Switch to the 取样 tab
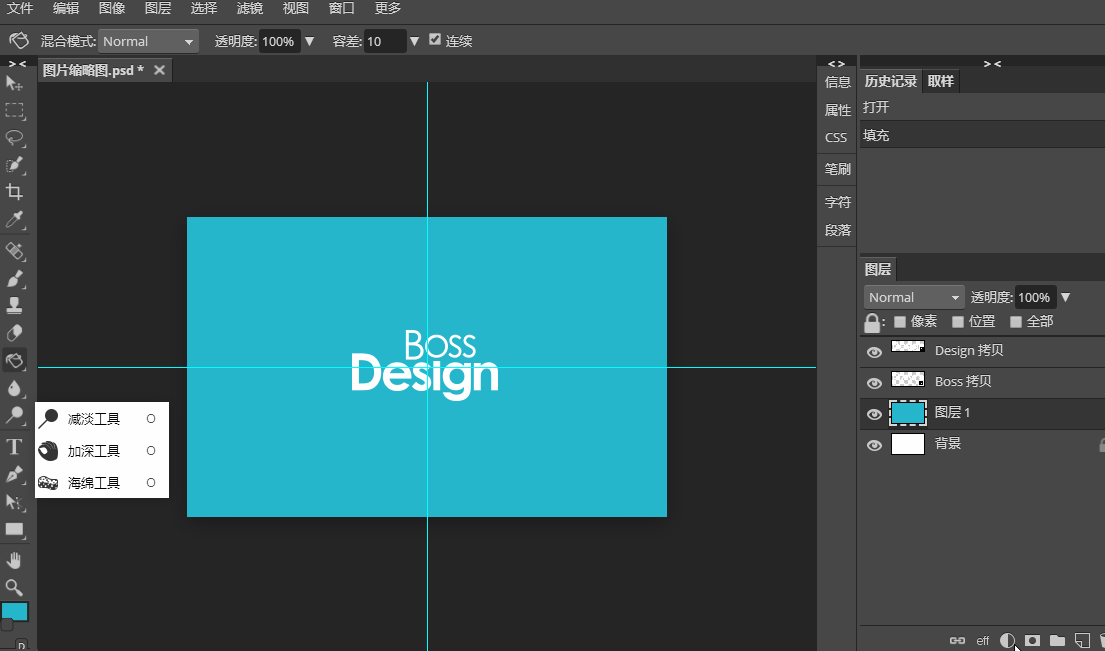Viewport: 1105px width, 651px height. 940,81
